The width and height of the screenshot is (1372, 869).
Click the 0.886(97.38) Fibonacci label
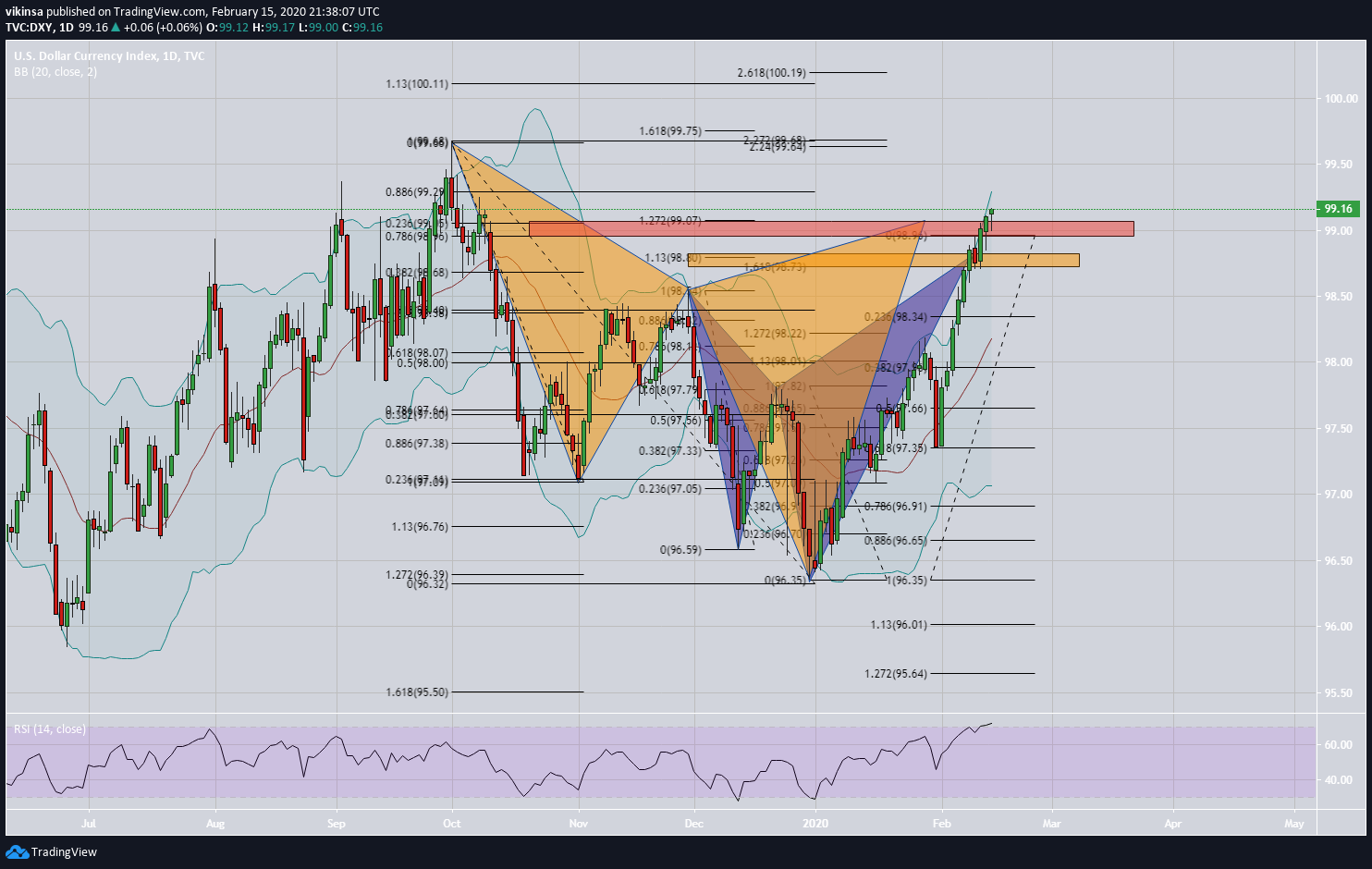click(x=417, y=444)
